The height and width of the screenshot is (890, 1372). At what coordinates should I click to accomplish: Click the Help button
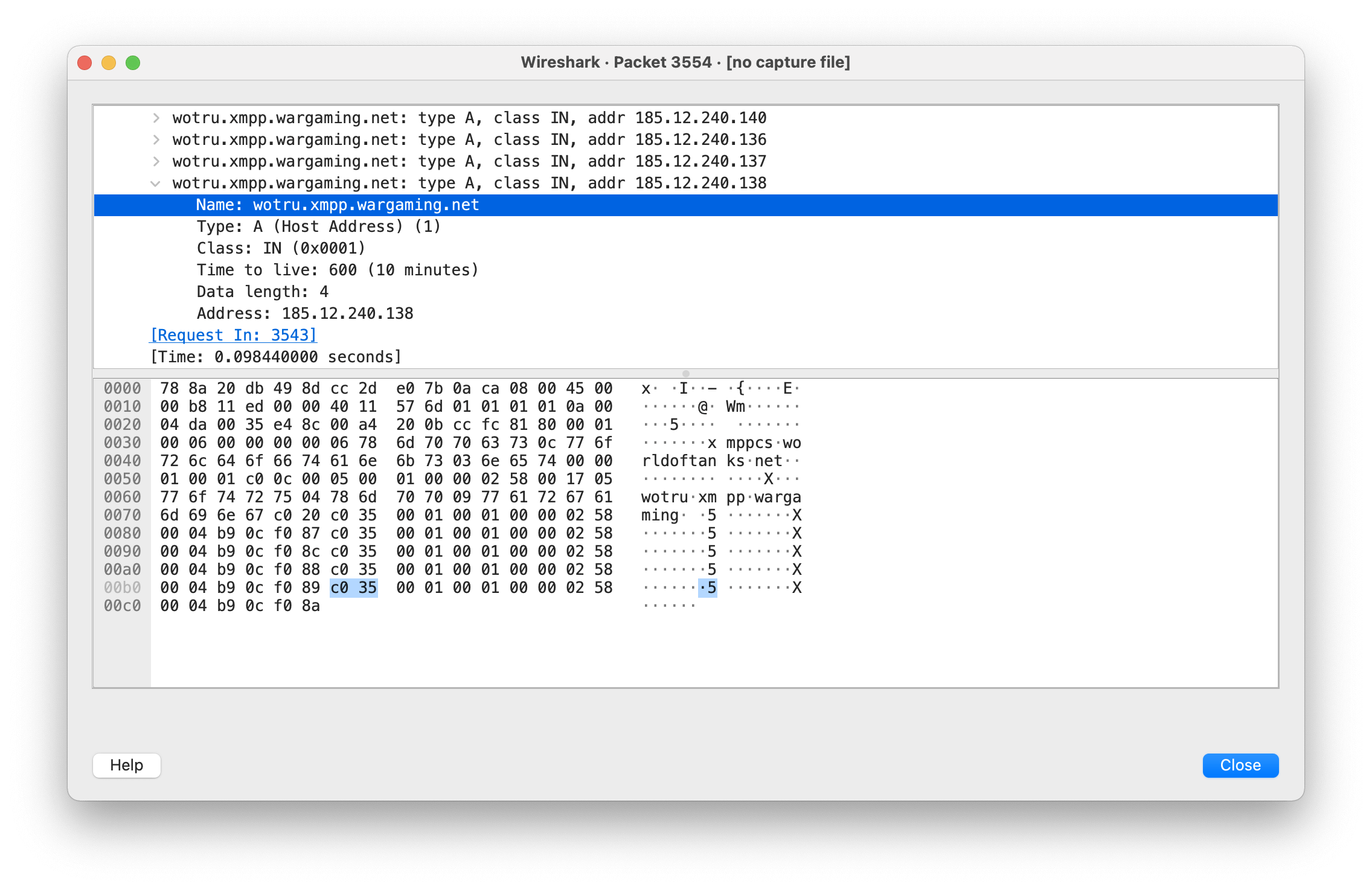coord(127,765)
